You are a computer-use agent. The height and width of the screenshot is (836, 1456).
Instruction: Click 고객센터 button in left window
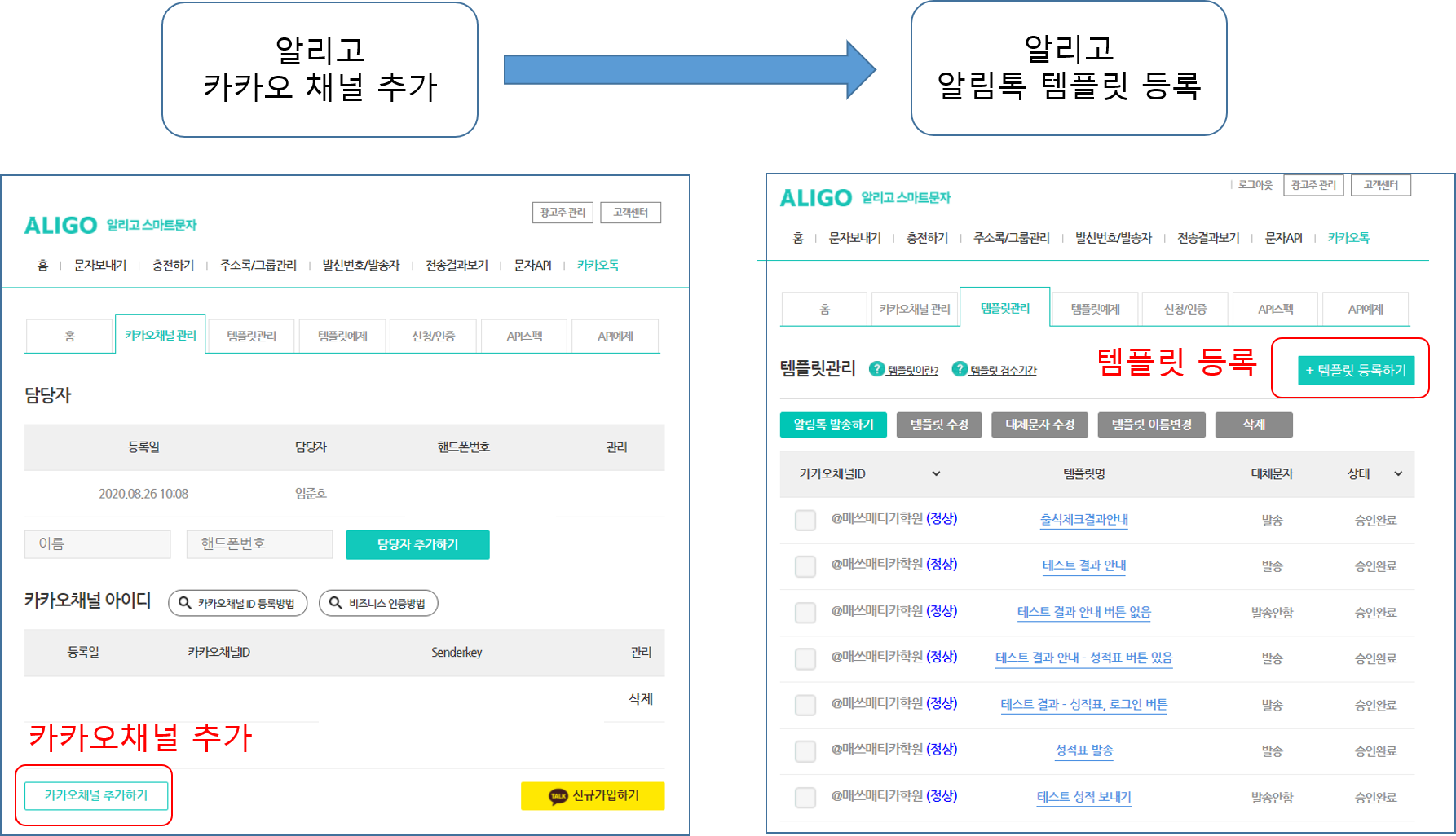point(630,213)
